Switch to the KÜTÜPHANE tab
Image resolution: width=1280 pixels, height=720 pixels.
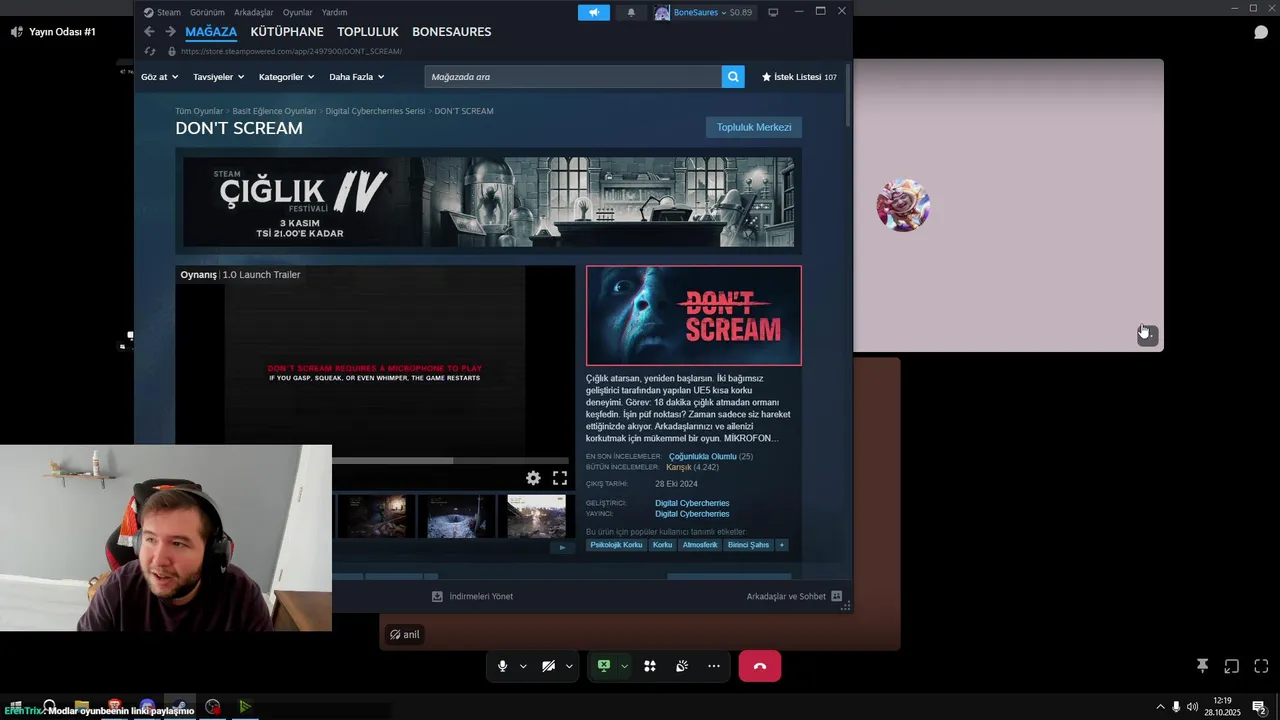click(287, 32)
